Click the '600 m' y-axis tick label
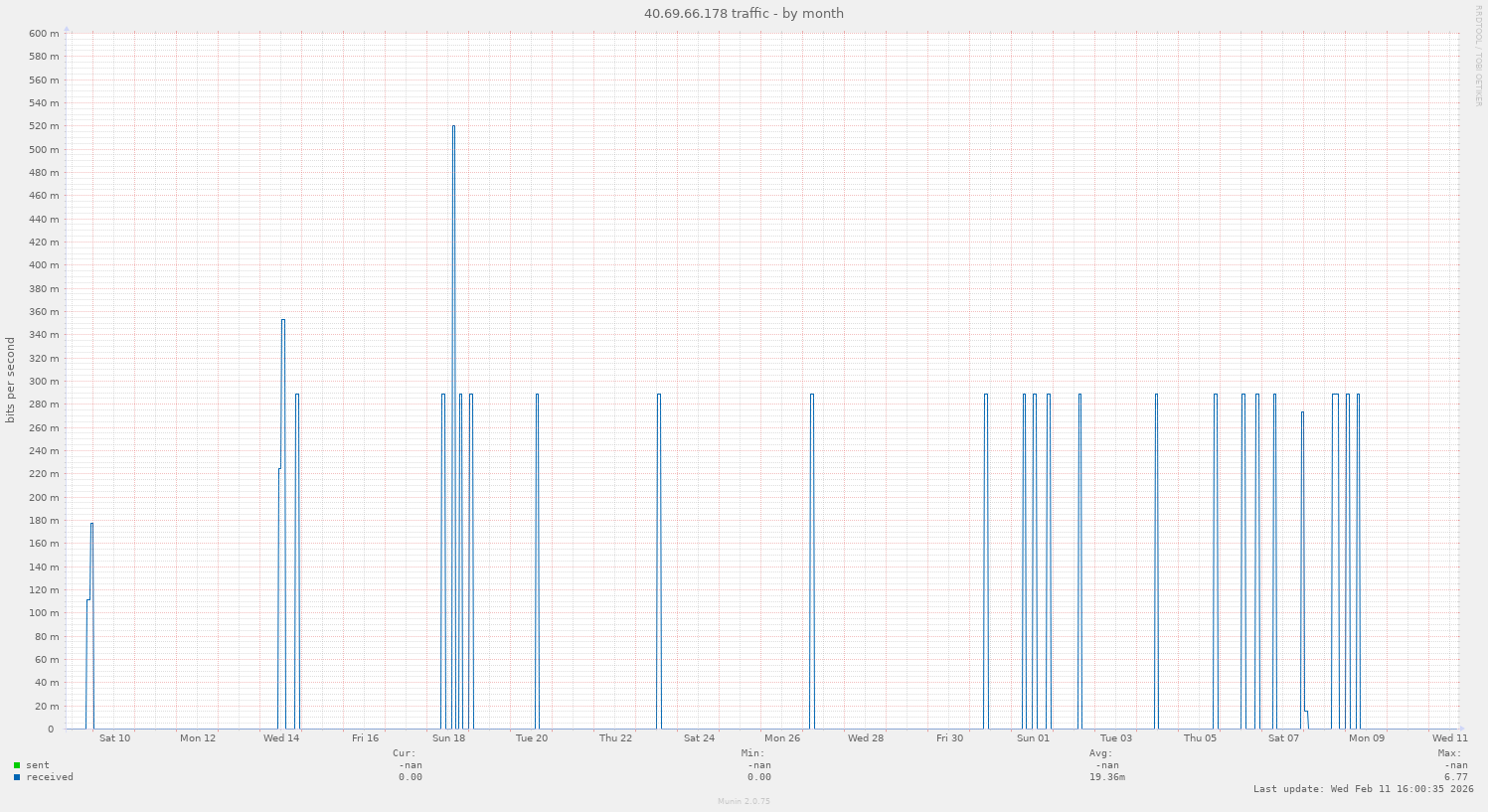Screen dimensions: 1488x812 [45, 34]
